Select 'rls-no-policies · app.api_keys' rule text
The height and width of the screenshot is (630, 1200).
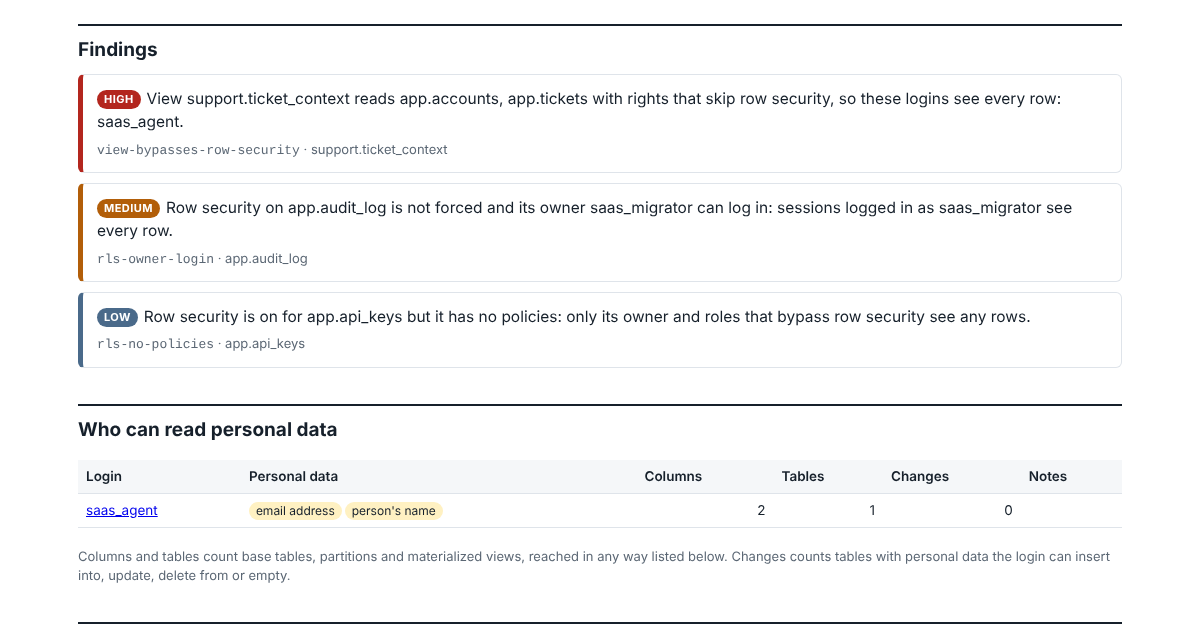201,343
